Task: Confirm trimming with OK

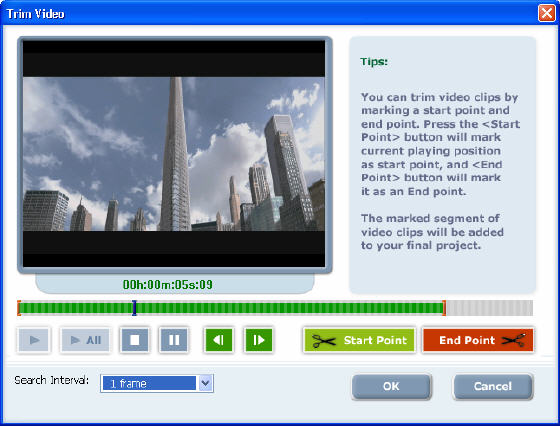Action: [391, 386]
